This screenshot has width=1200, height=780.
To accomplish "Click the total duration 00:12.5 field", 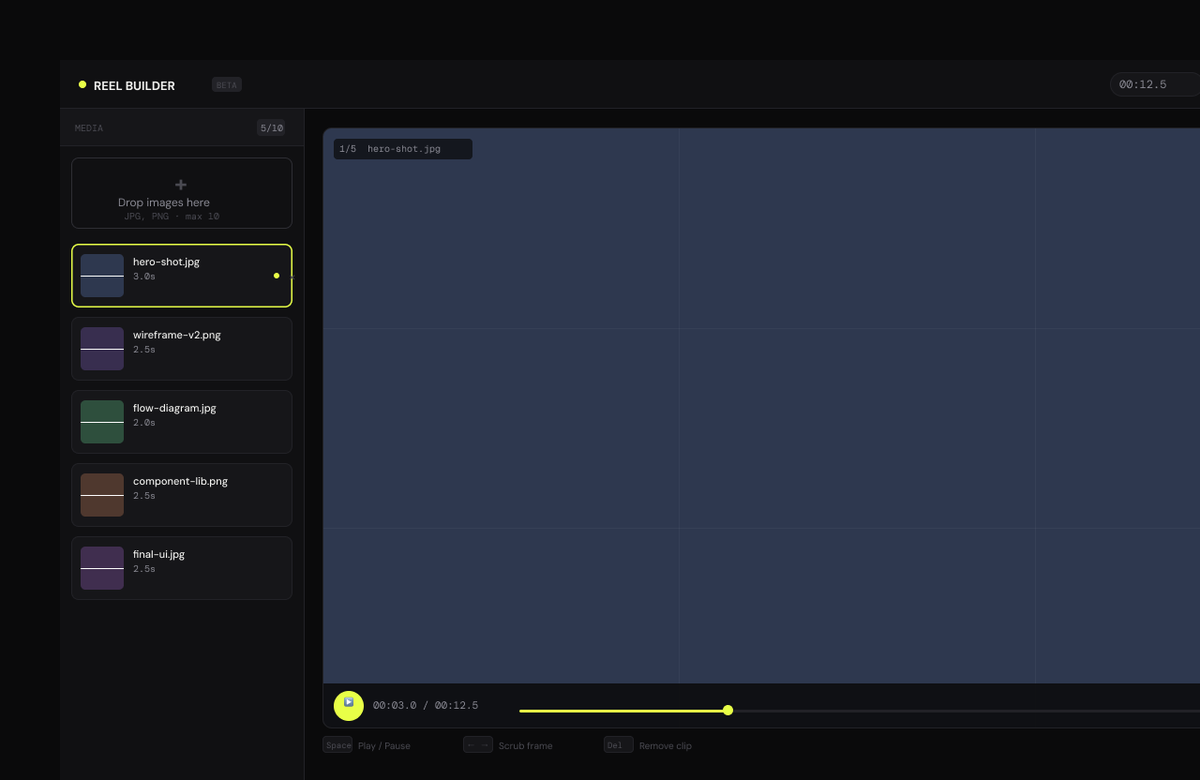I will 1155,84.
